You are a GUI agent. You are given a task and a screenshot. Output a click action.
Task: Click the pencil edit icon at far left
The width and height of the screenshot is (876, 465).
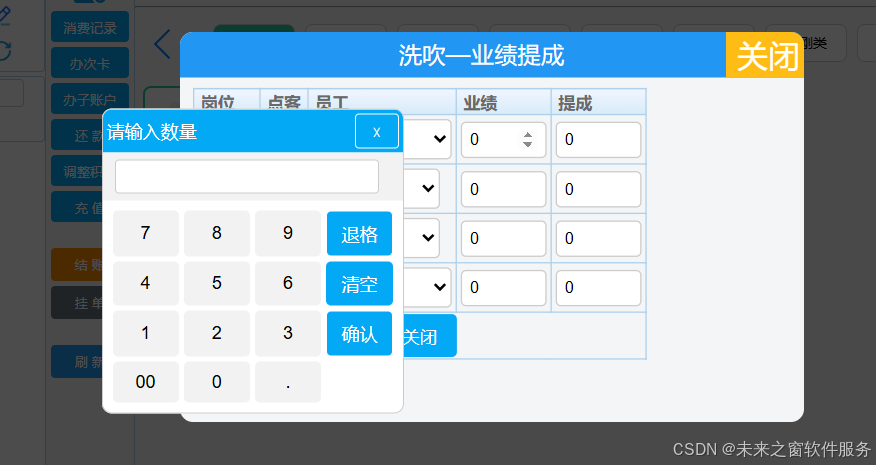point(5,15)
